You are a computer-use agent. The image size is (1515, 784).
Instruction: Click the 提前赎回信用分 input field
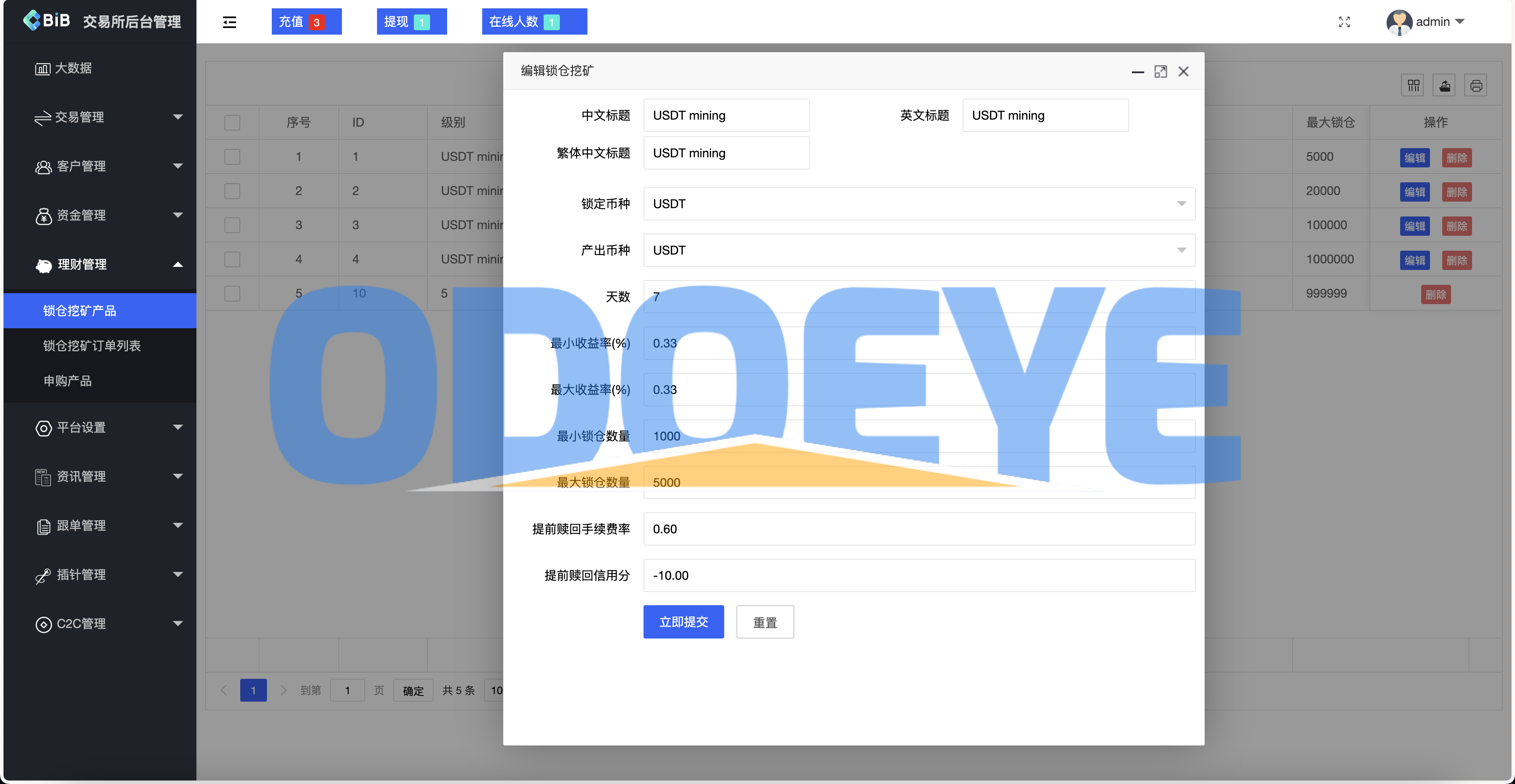tap(919, 575)
